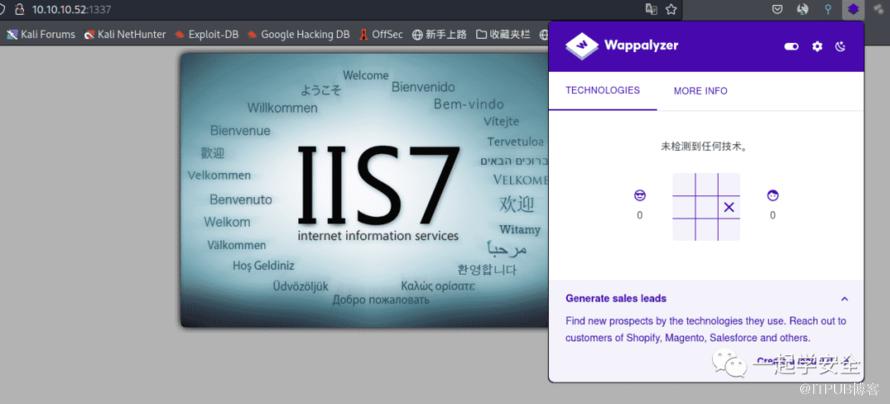The width and height of the screenshot is (890, 404).
Task: Click the tic-tac-toe cell containing the X
Action: (x=729, y=207)
